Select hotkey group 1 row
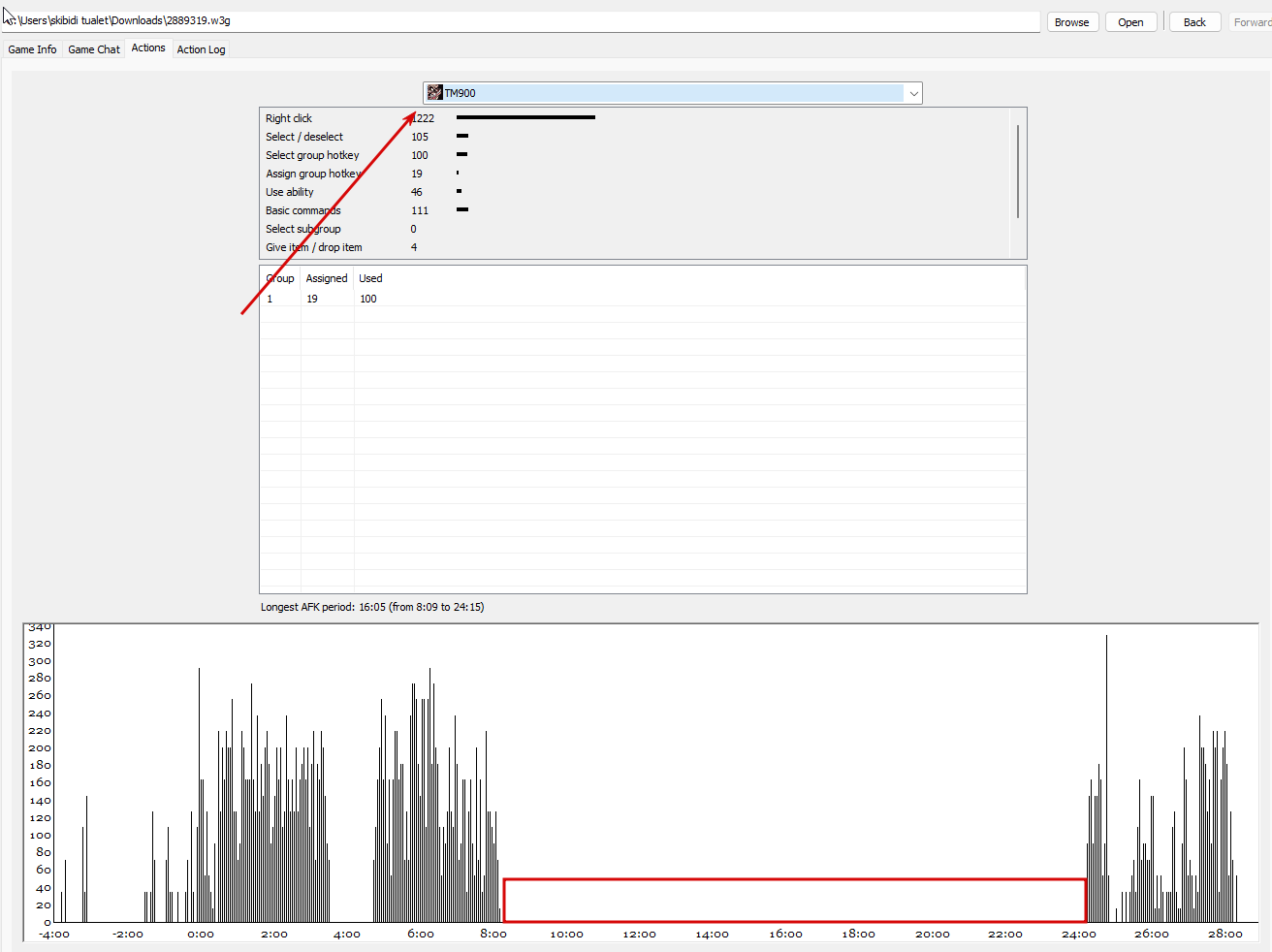Image resolution: width=1272 pixels, height=952 pixels. pos(643,299)
